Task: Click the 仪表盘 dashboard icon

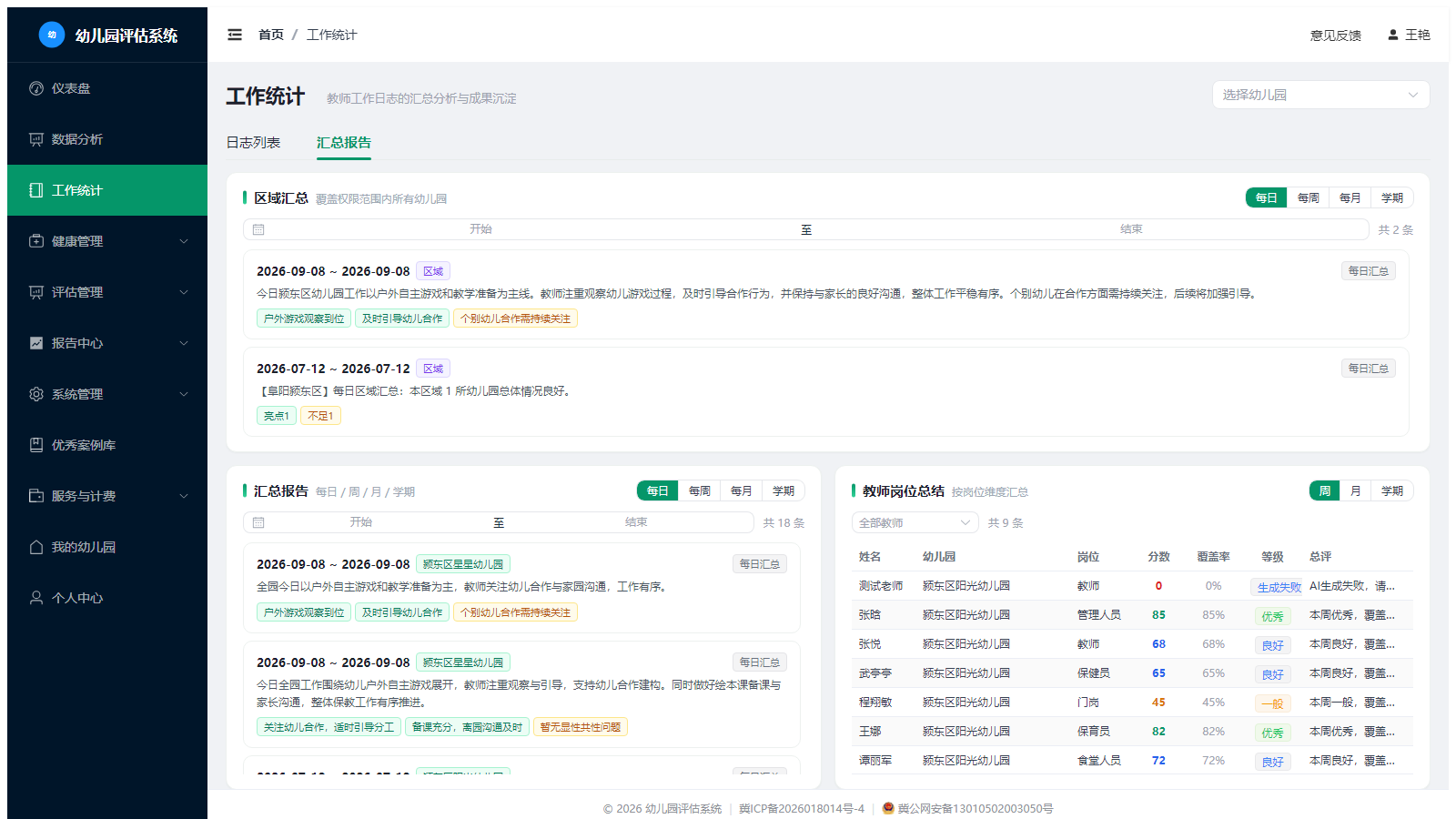Action: (x=36, y=88)
